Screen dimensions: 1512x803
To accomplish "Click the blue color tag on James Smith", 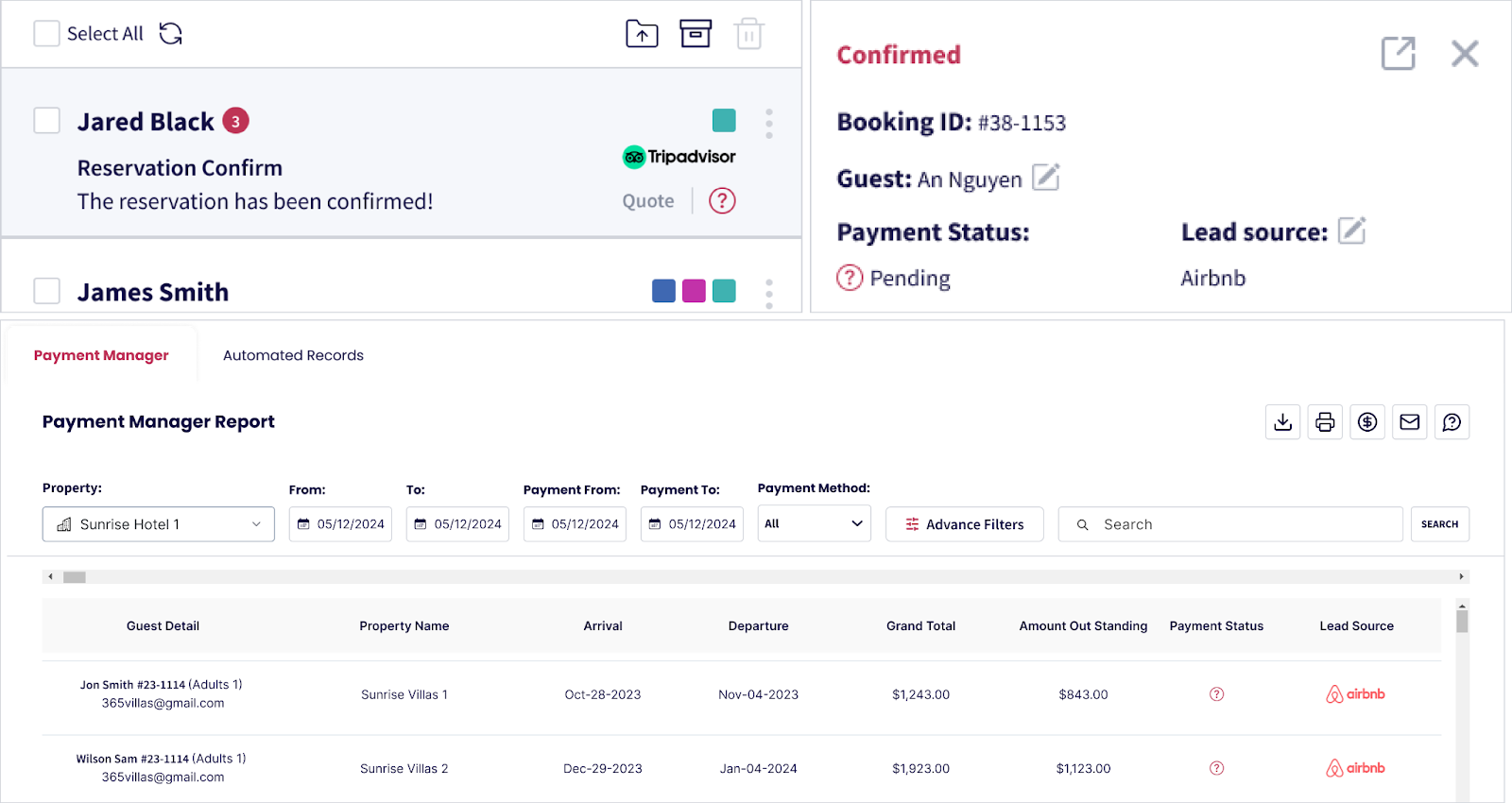I will click(x=663, y=291).
